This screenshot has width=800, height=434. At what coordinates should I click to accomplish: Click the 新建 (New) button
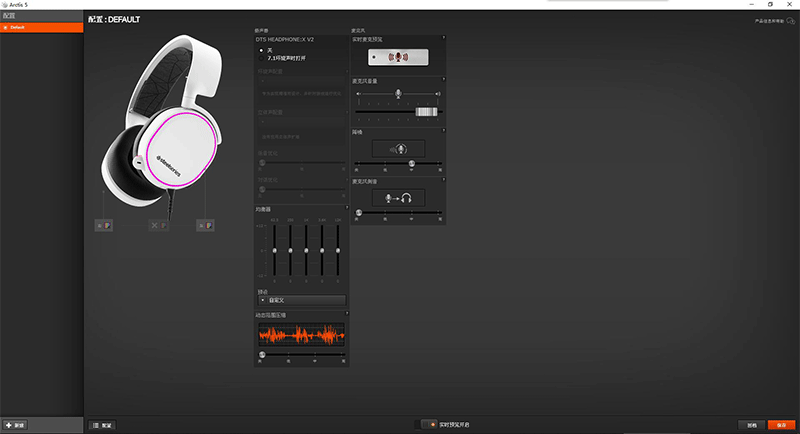[x=15, y=425]
